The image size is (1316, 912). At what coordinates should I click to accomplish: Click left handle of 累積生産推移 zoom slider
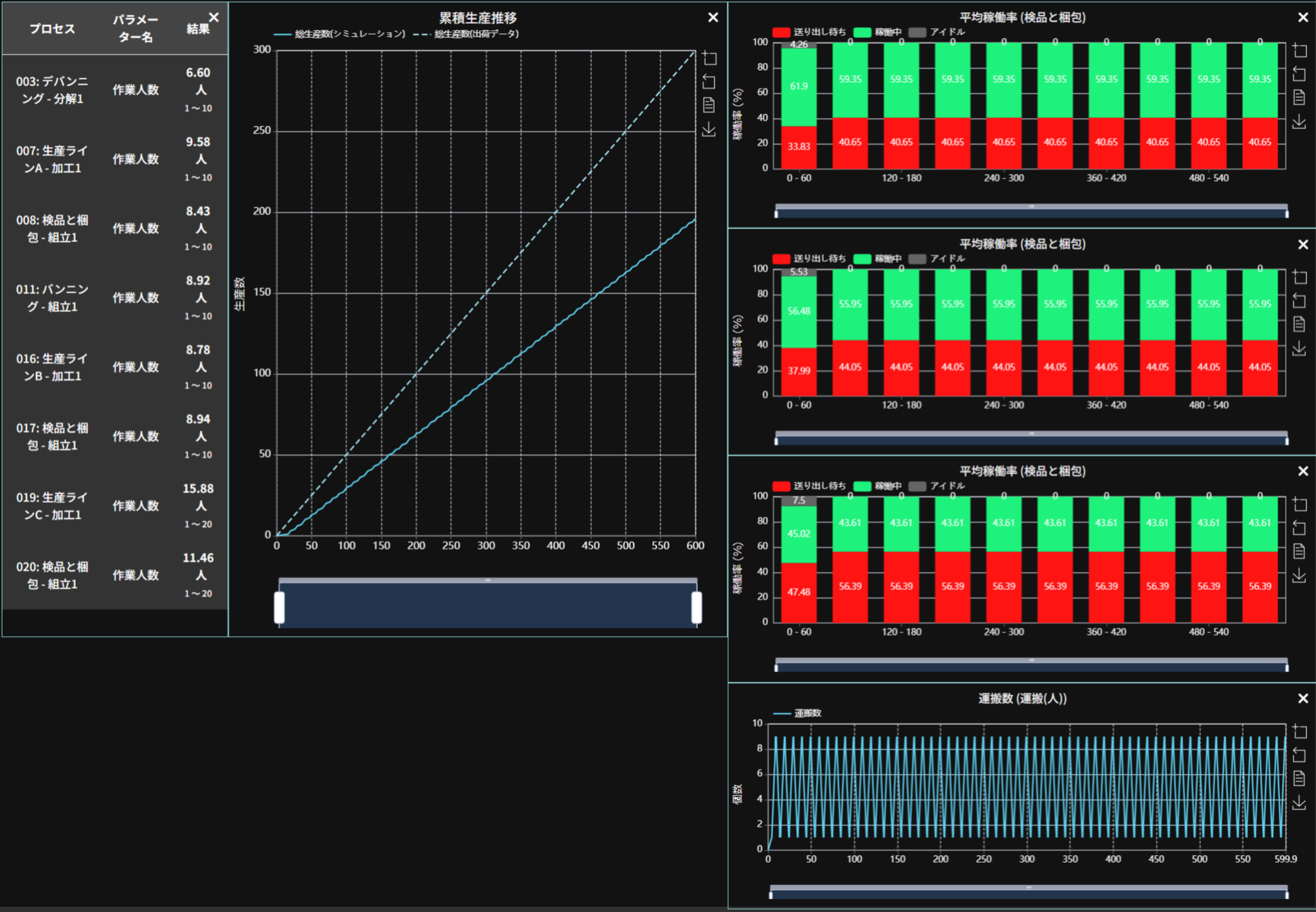coord(280,608)
